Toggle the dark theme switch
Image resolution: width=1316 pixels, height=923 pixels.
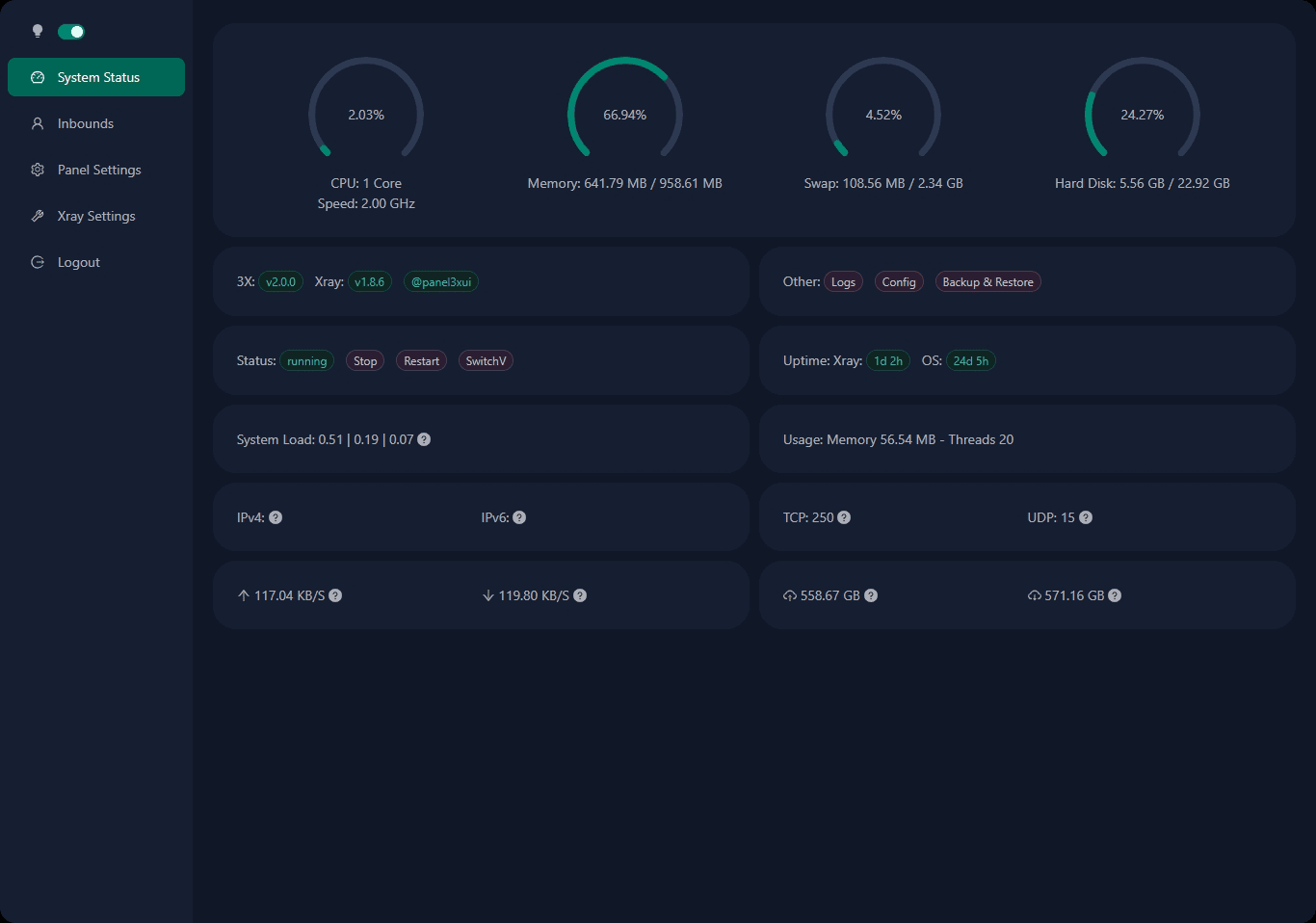coord(71,32)
